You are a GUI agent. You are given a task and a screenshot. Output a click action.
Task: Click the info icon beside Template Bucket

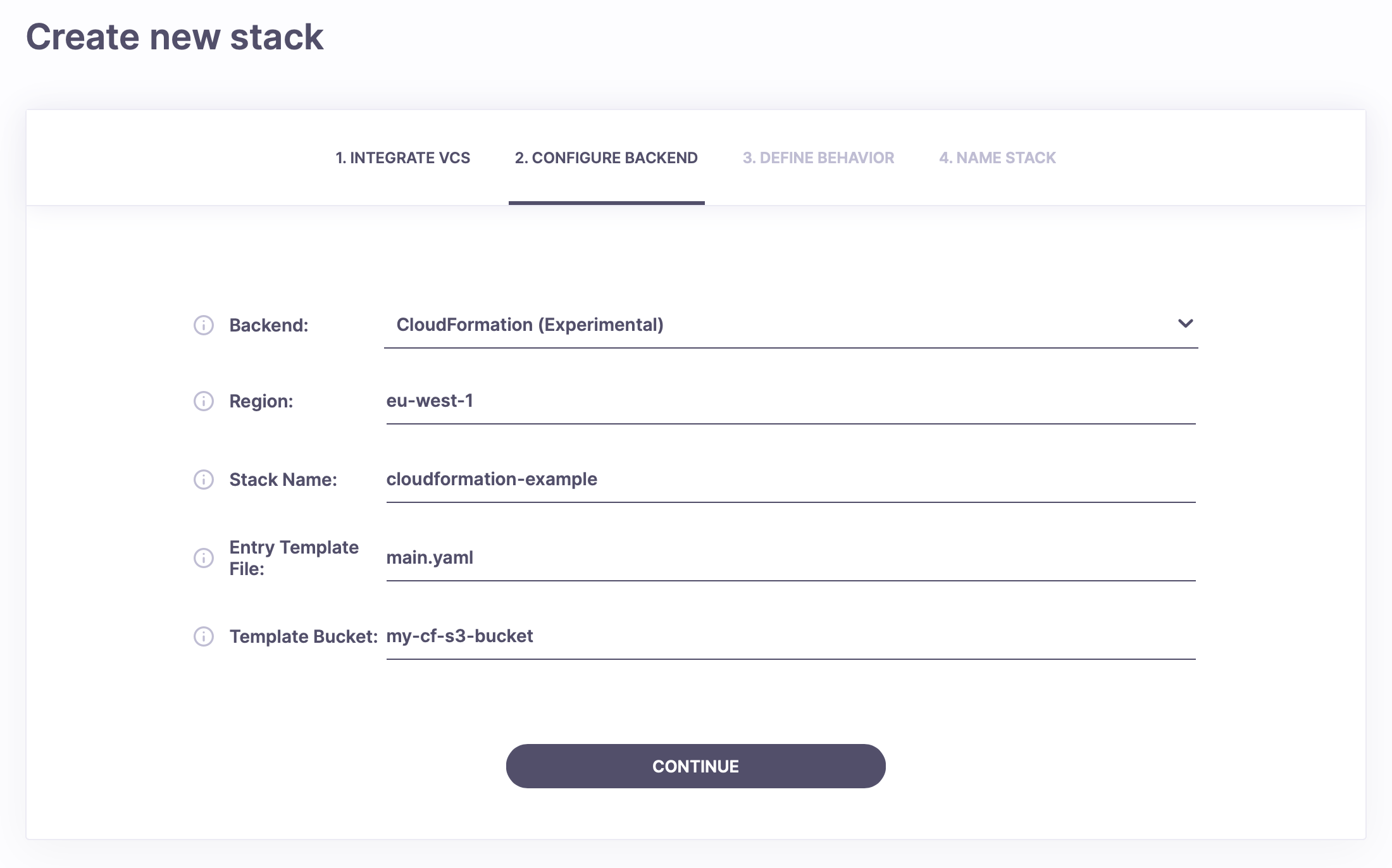coord(203,636)
